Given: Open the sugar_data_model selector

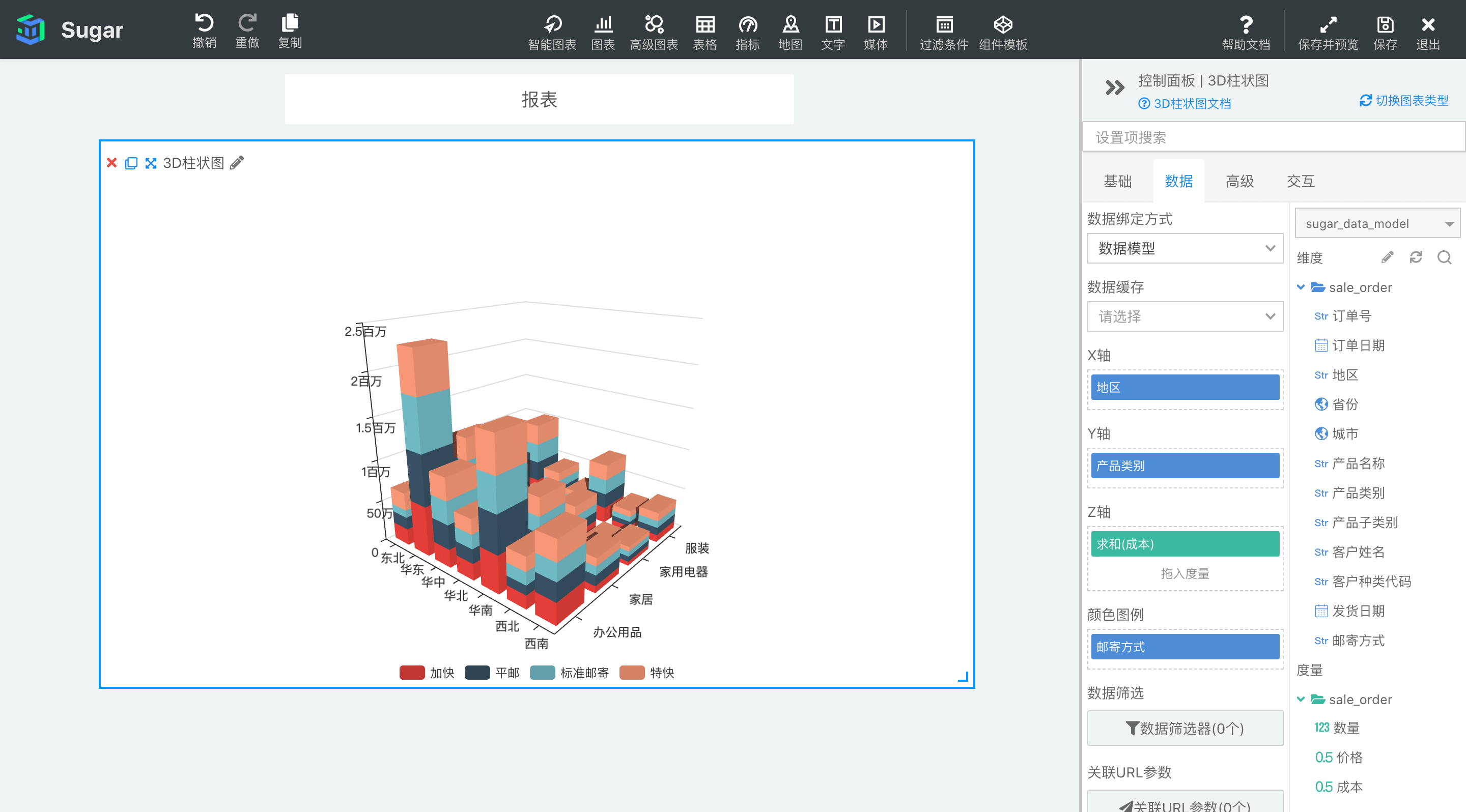Looking at the screenshot, I should coord(1377,223).
